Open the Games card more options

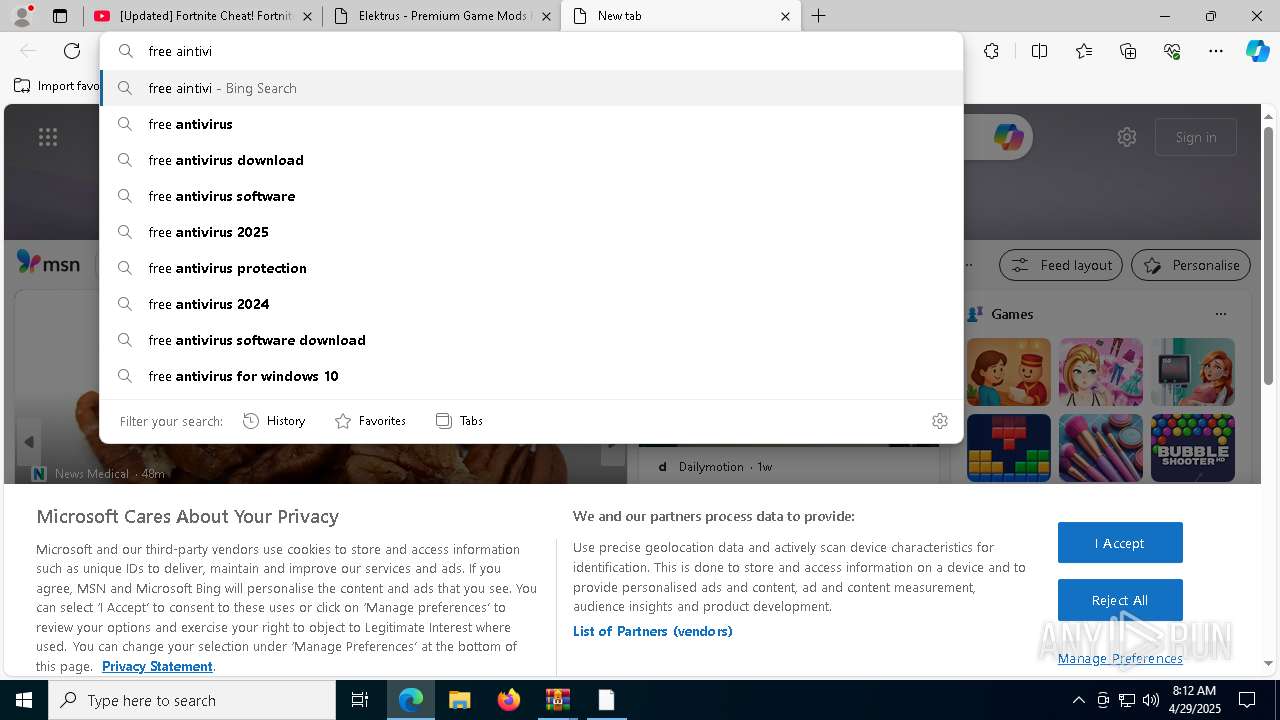click(1220, 314)
